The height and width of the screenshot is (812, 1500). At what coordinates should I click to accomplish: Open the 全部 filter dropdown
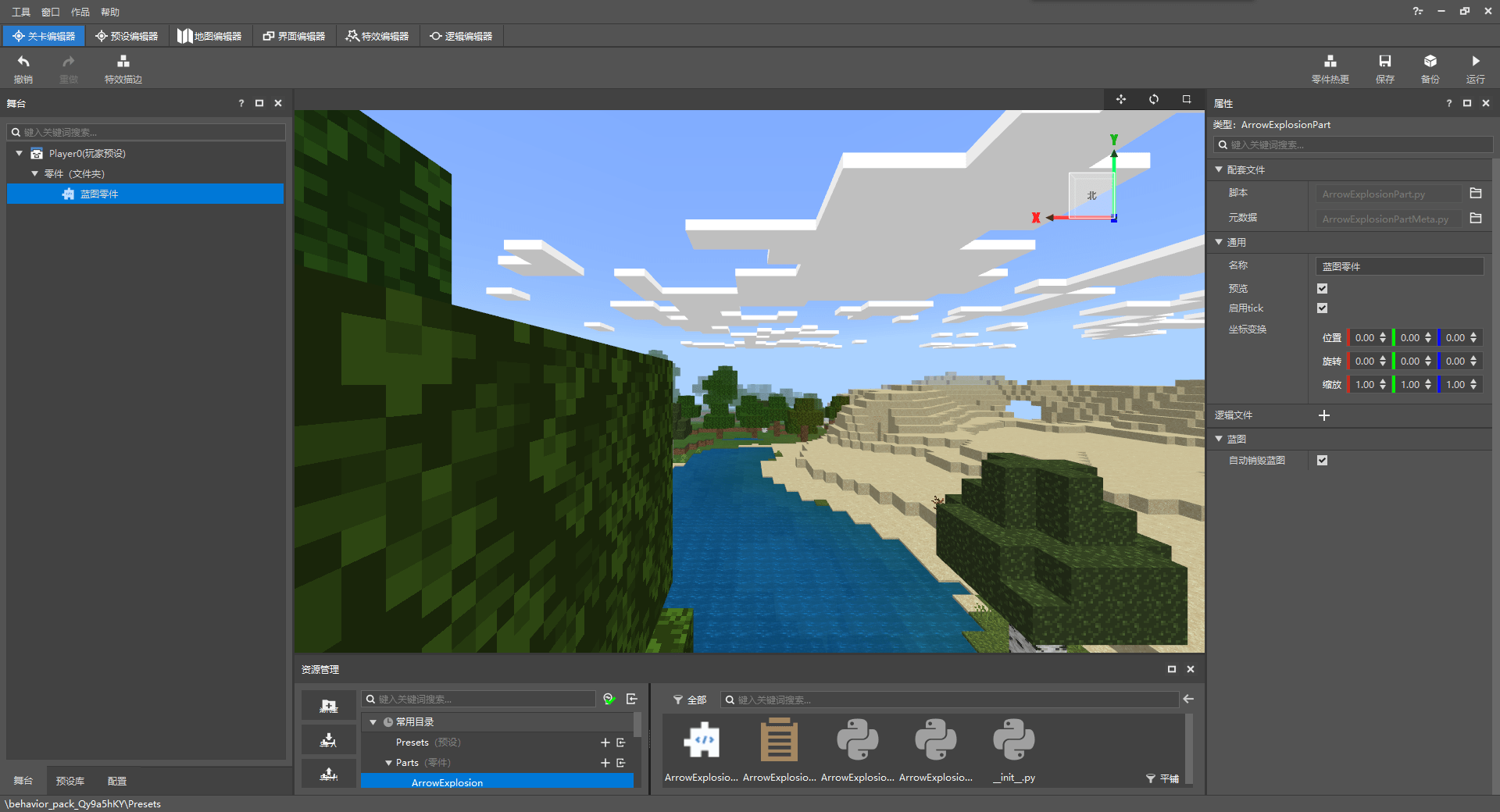coord(690,700)
